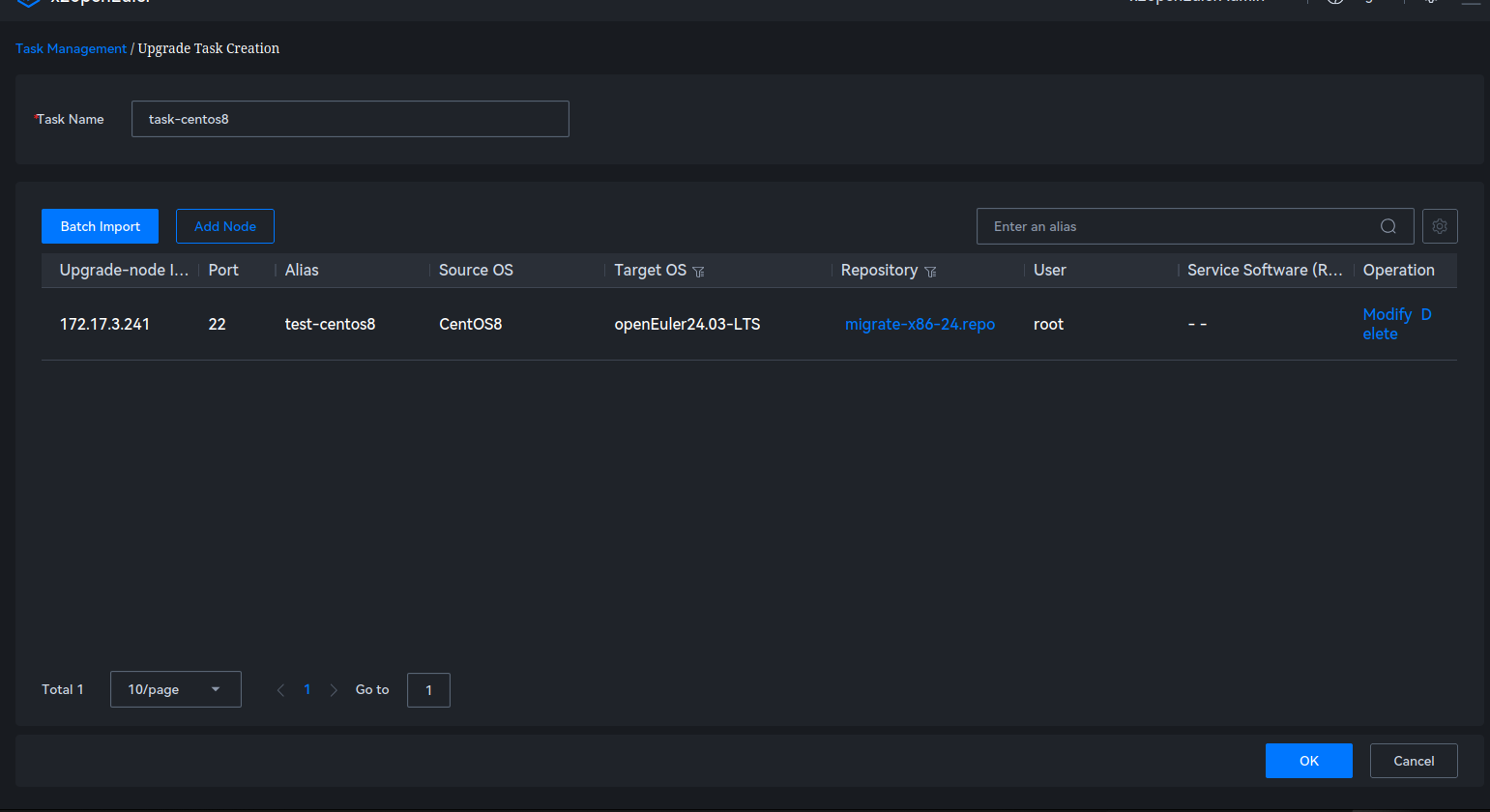Open table column settings gear
Viewport: 1490px width, 812px height.
click(1439, 226)
